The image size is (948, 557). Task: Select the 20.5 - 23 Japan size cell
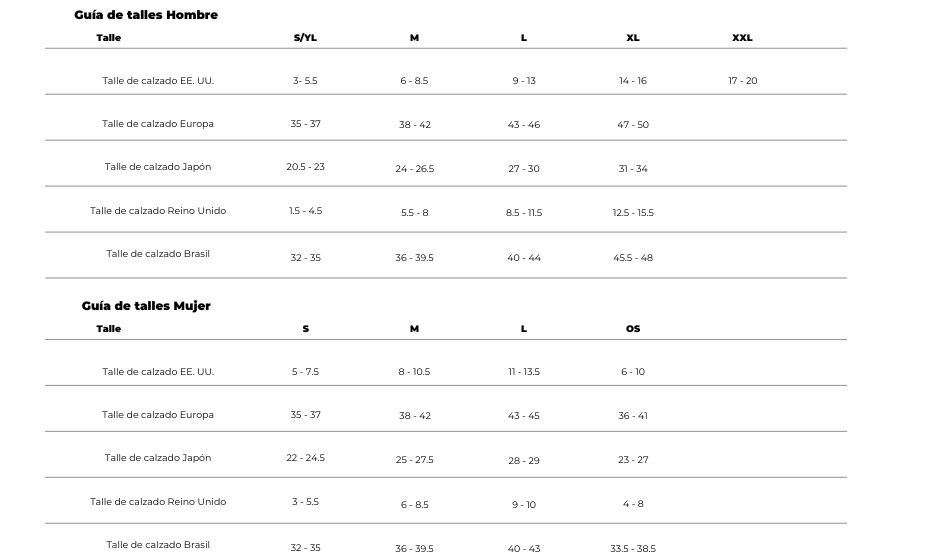tap(305, 167)
